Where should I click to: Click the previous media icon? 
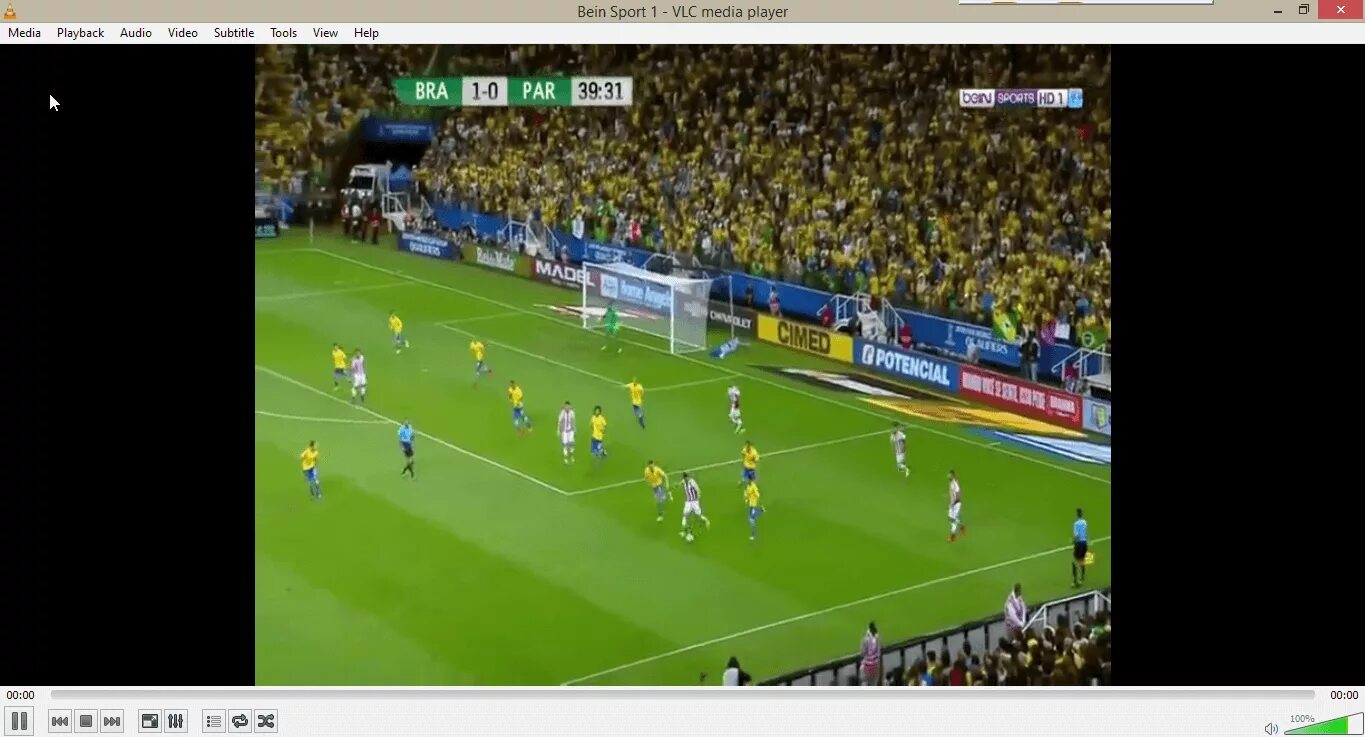pos(59,721)
